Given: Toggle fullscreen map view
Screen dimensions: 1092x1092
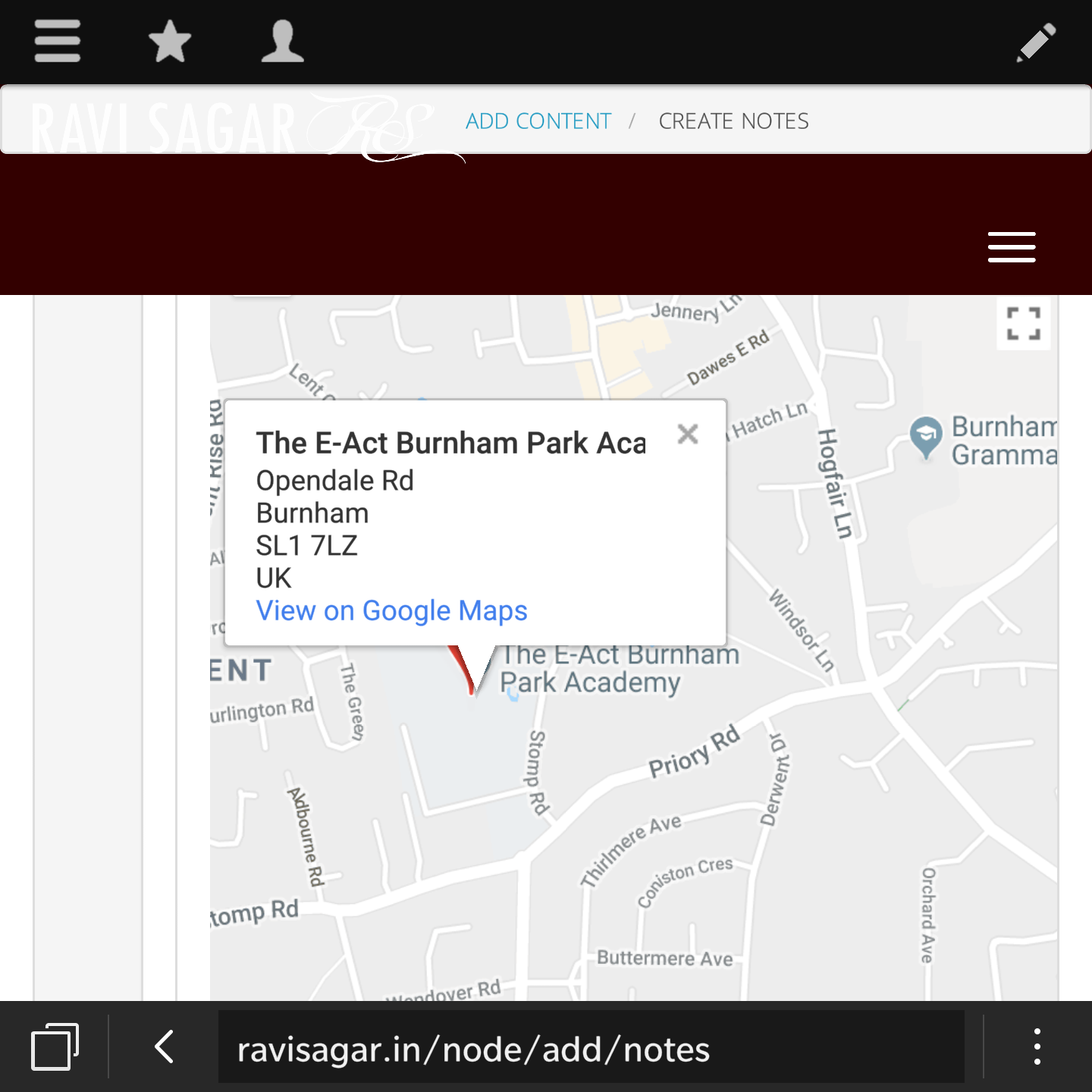Looking at the screenshot, I should click(x=1023, y=324).
